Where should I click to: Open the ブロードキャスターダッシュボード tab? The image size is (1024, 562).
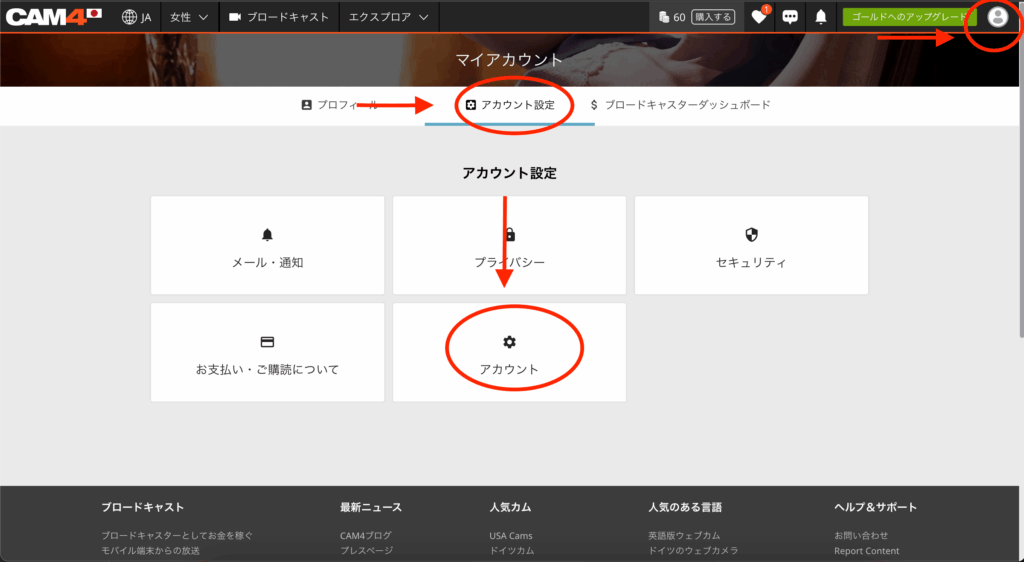point(680,104)
